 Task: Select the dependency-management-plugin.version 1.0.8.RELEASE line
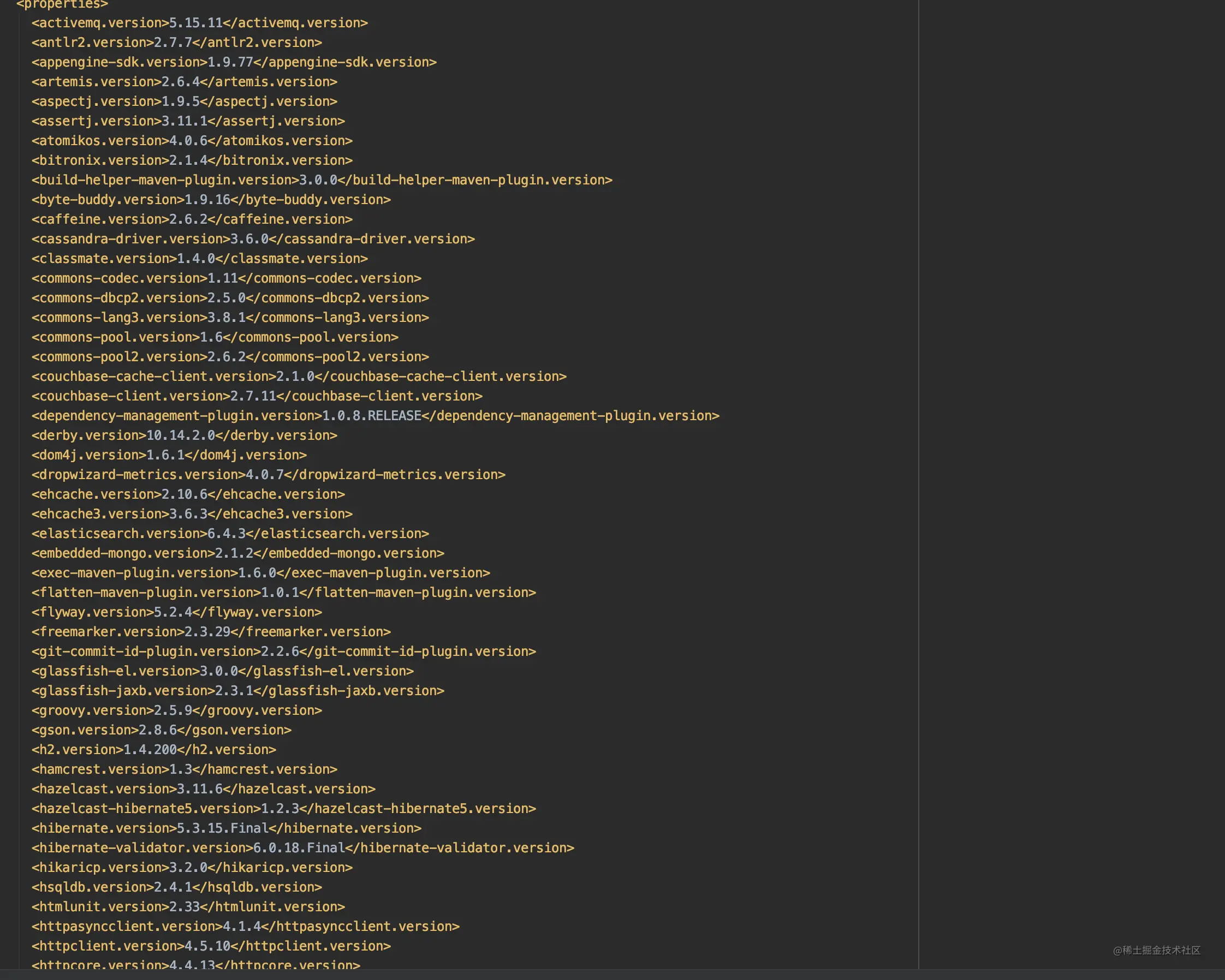[376, 416]
